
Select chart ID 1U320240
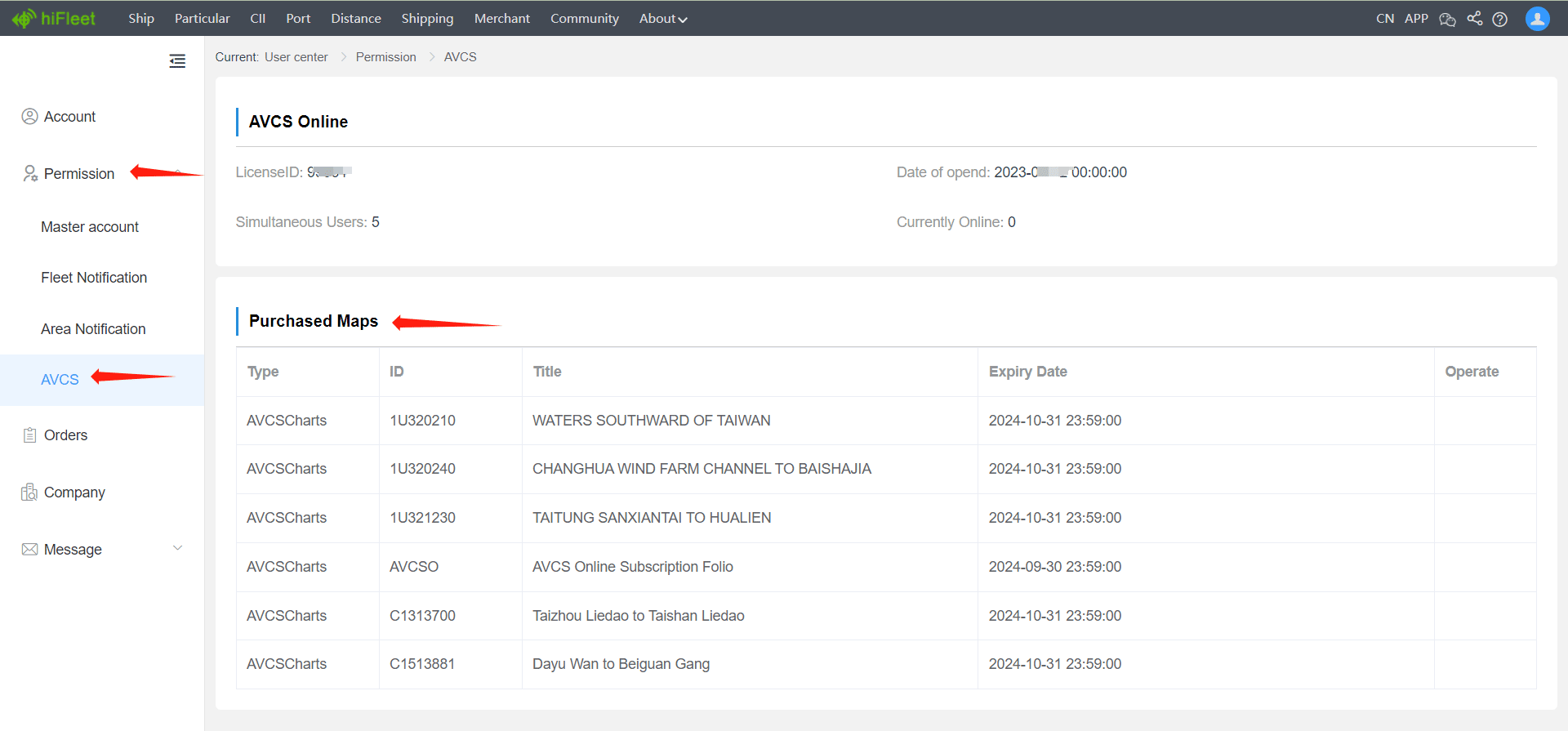422,469
